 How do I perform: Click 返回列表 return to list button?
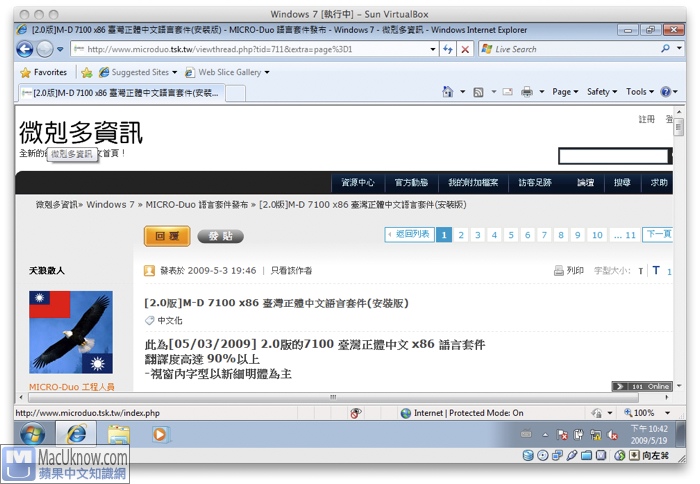(x=409, y=234)
